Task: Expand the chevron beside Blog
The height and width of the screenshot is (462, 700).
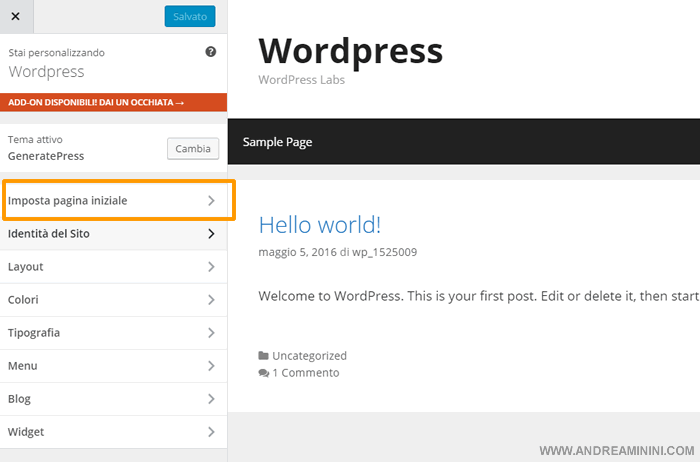Action: point(211,399)
